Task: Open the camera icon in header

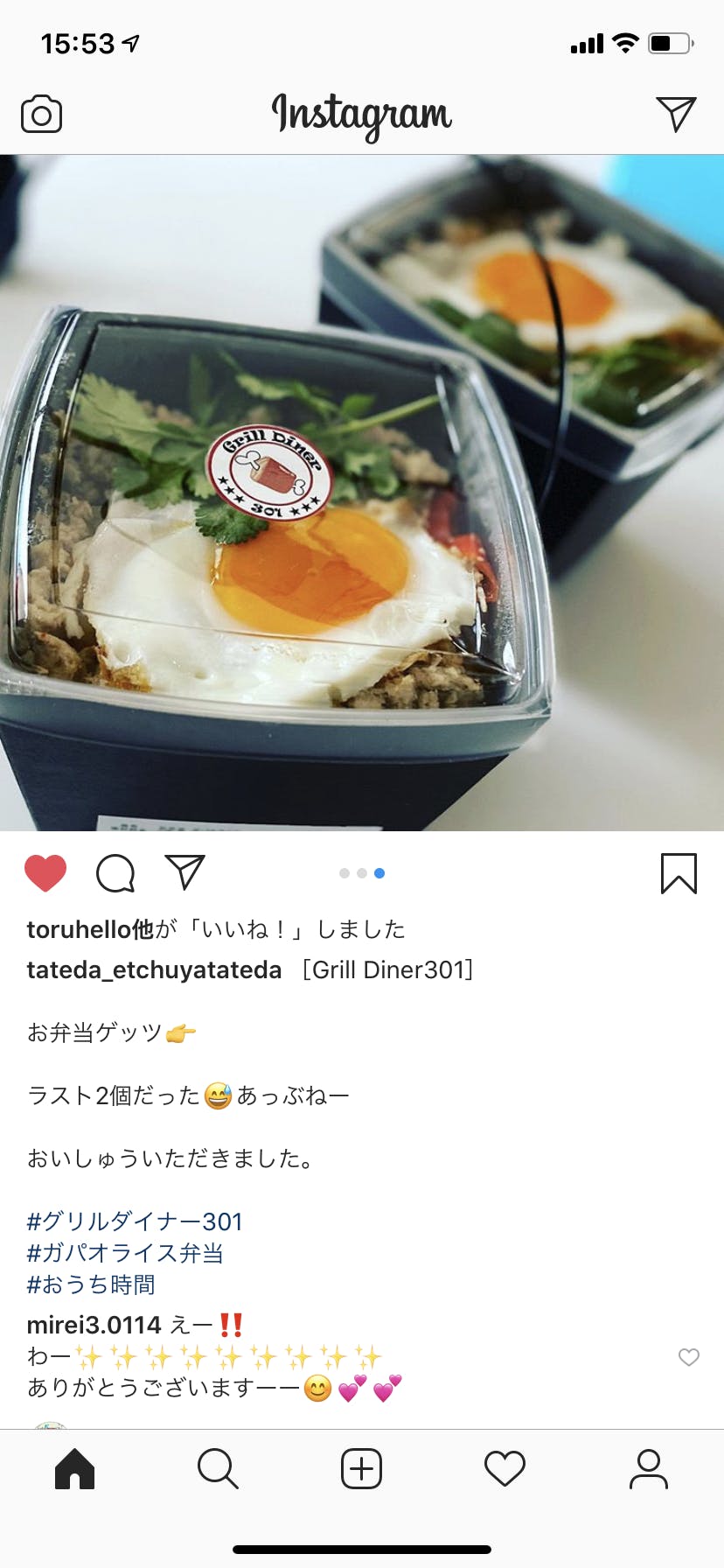Action: tap(41, 115)
